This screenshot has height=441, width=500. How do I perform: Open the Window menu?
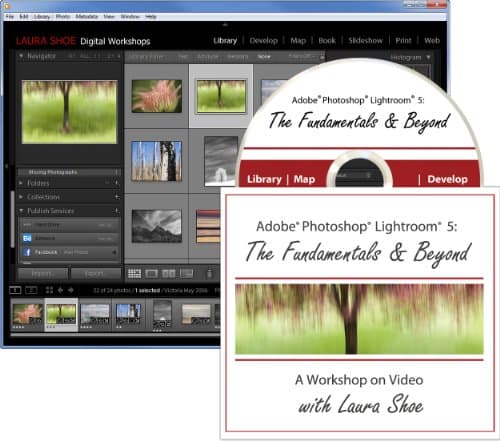pos(130,16)
